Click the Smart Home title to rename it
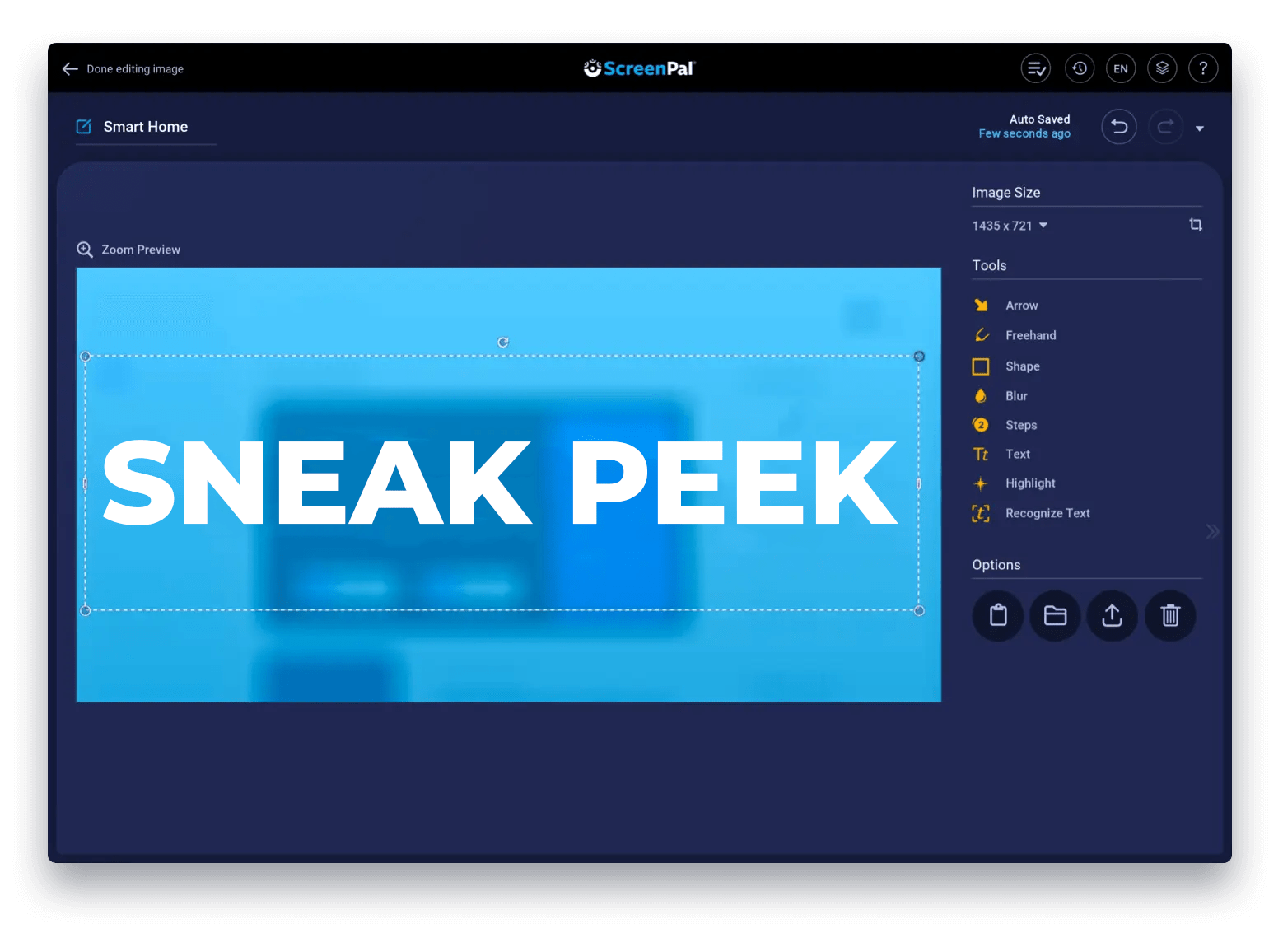The image size is (1283, 952). click(x=145, y=126)
